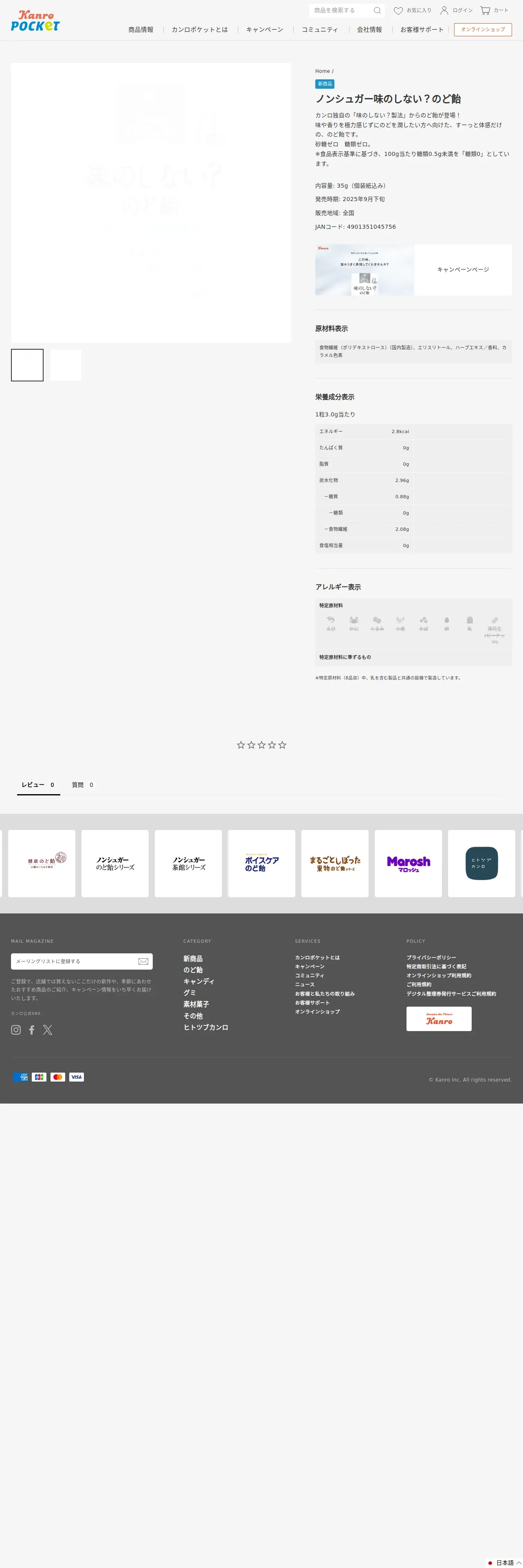The width and height of the screenshot is (523, 1568).
Task: Open プライバシーポリシー link
Action: tap(431, 957)
